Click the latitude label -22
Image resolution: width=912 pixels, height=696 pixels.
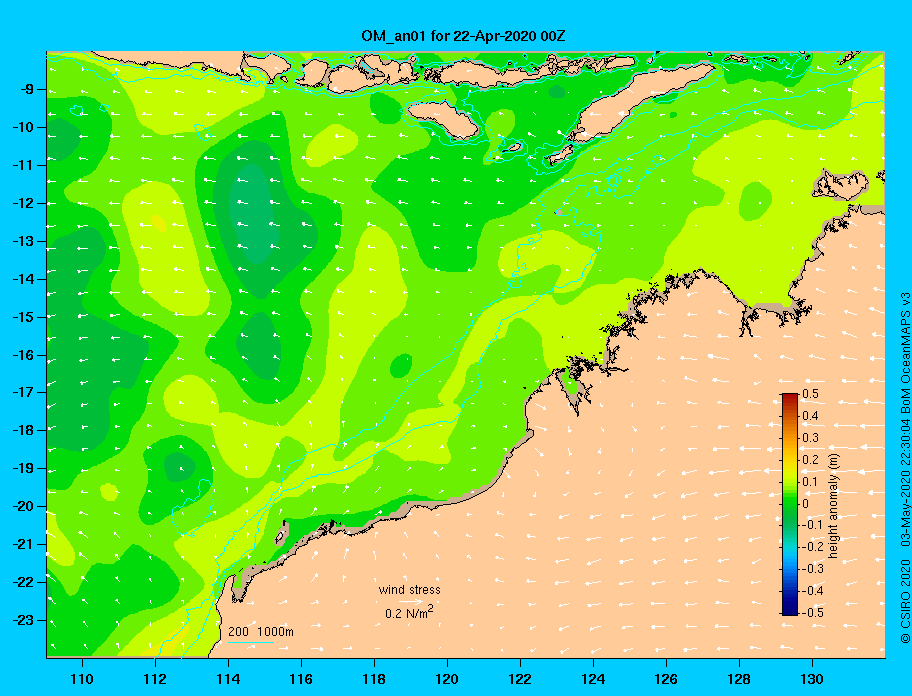(23, 582)
